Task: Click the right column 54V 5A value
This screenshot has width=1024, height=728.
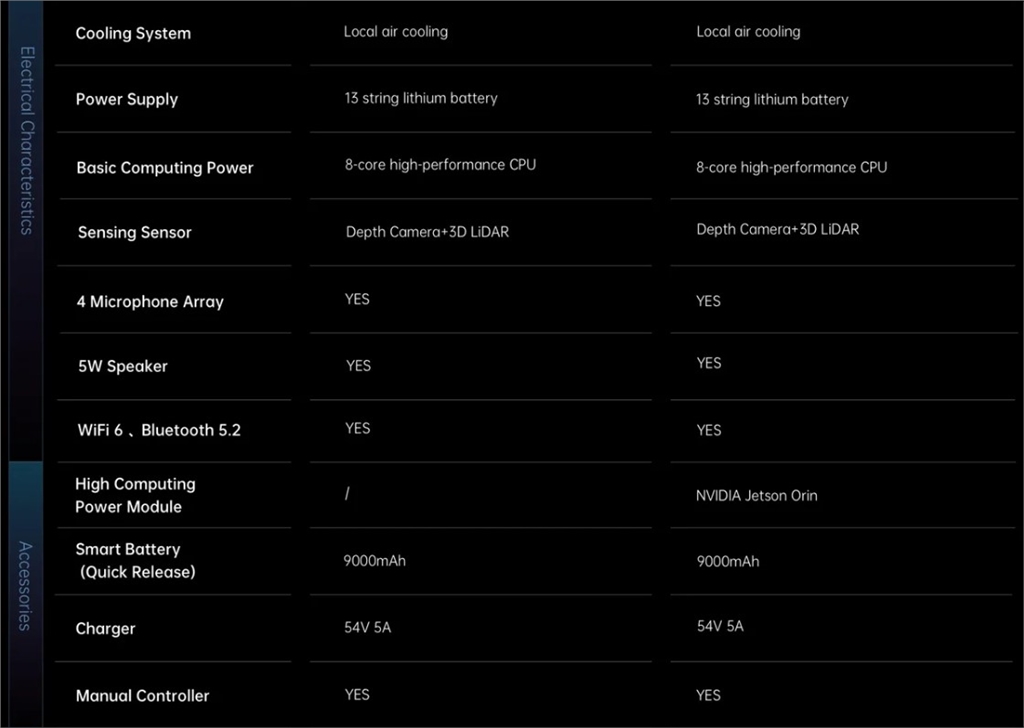Action: coord(720,626)
